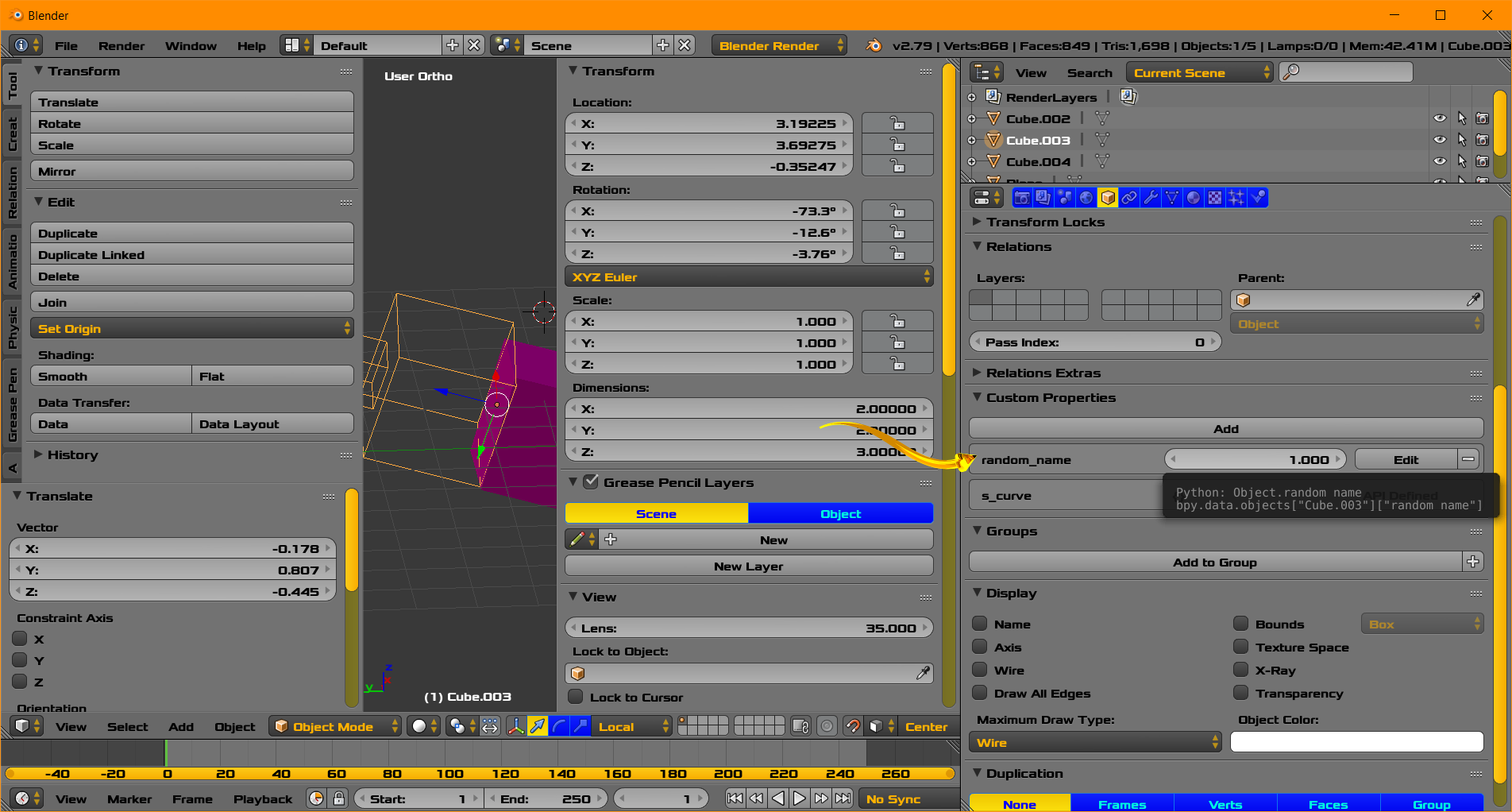The width and height of the screenshot is (1512, 812).
Task: Open the timeline Playback menu
Action: (x=263, y=798)
